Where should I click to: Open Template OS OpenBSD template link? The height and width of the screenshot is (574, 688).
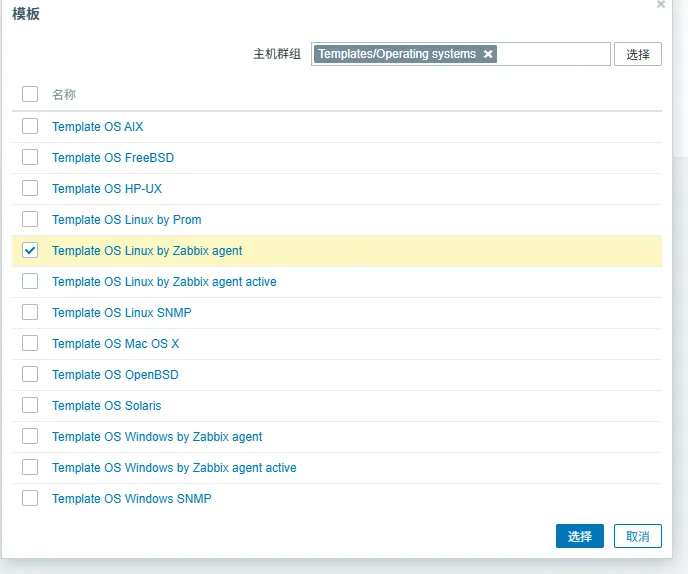[115, 375]
